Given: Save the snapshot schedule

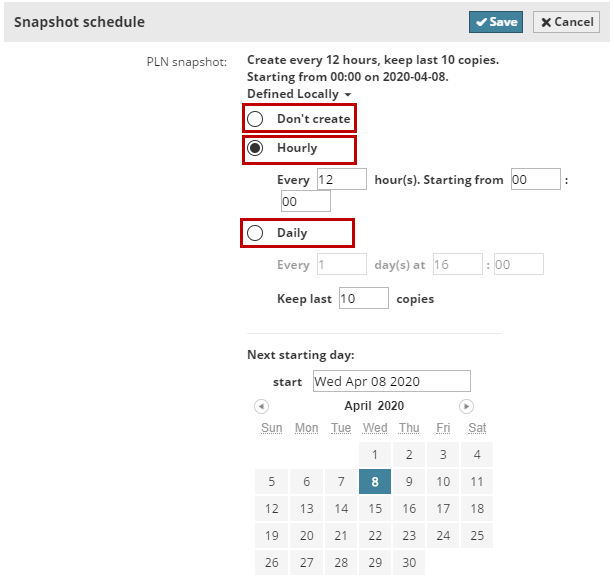Looking at the screenshot, I should tap(496, 22).
